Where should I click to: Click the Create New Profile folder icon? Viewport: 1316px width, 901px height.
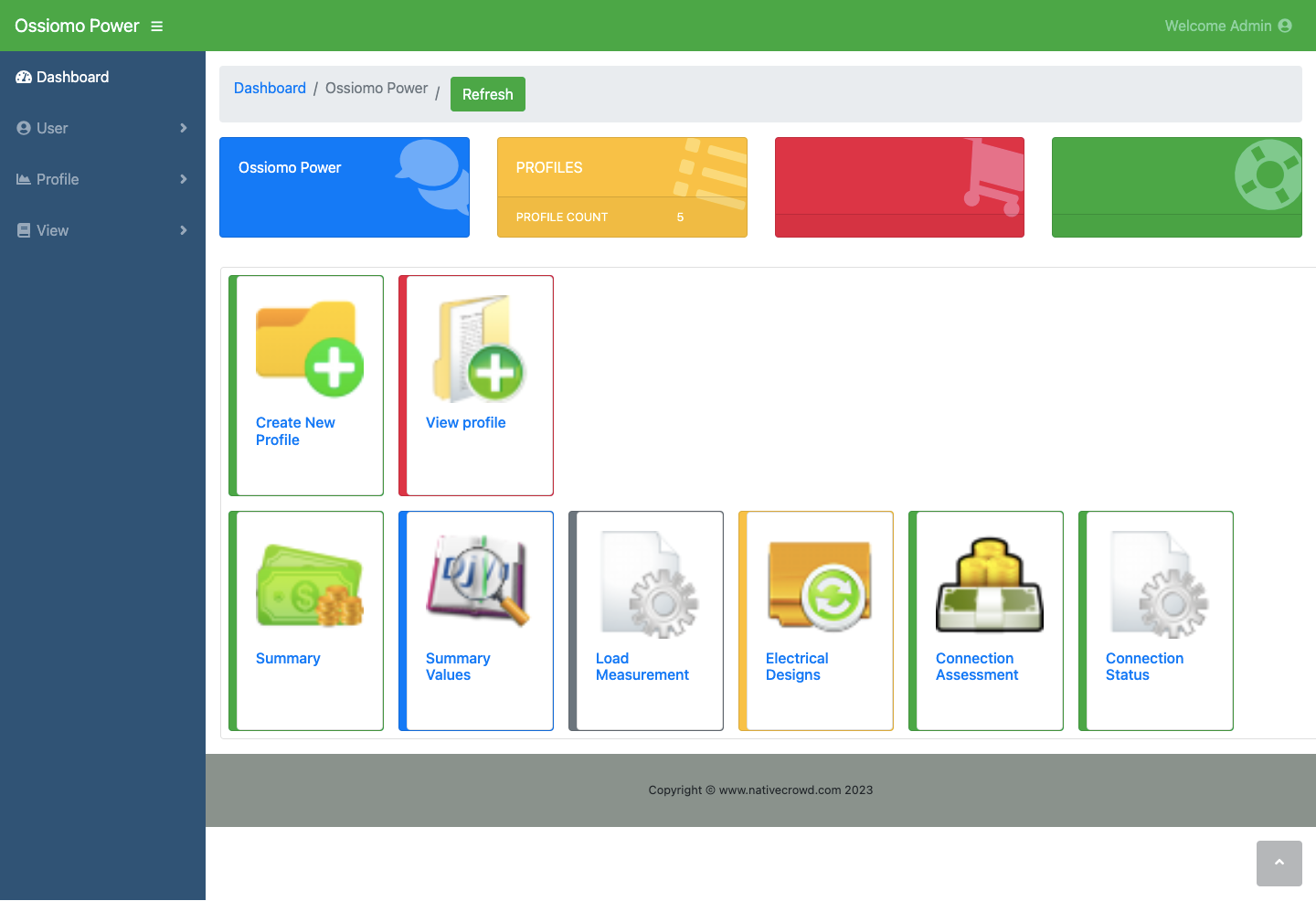pos(310,349)
